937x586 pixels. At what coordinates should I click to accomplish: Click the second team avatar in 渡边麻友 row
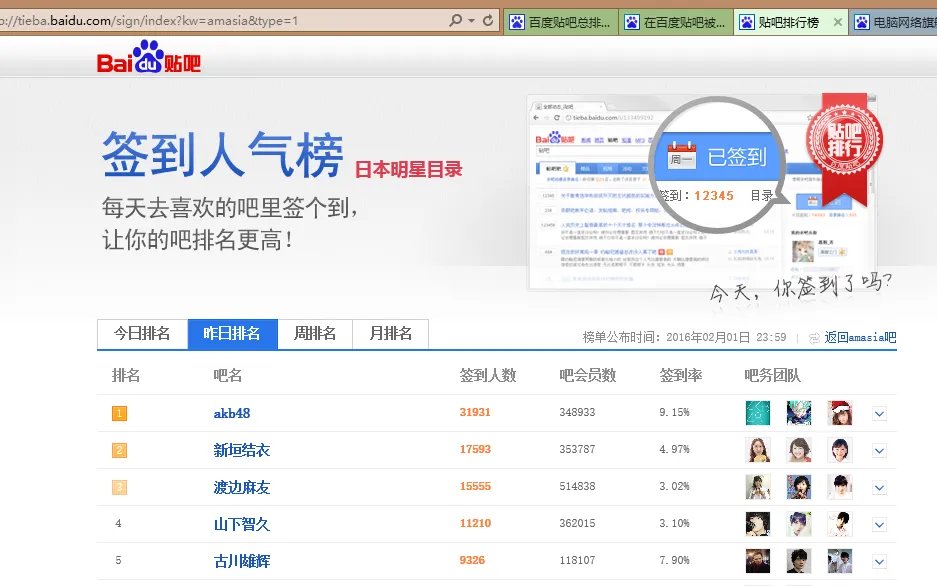799,487
